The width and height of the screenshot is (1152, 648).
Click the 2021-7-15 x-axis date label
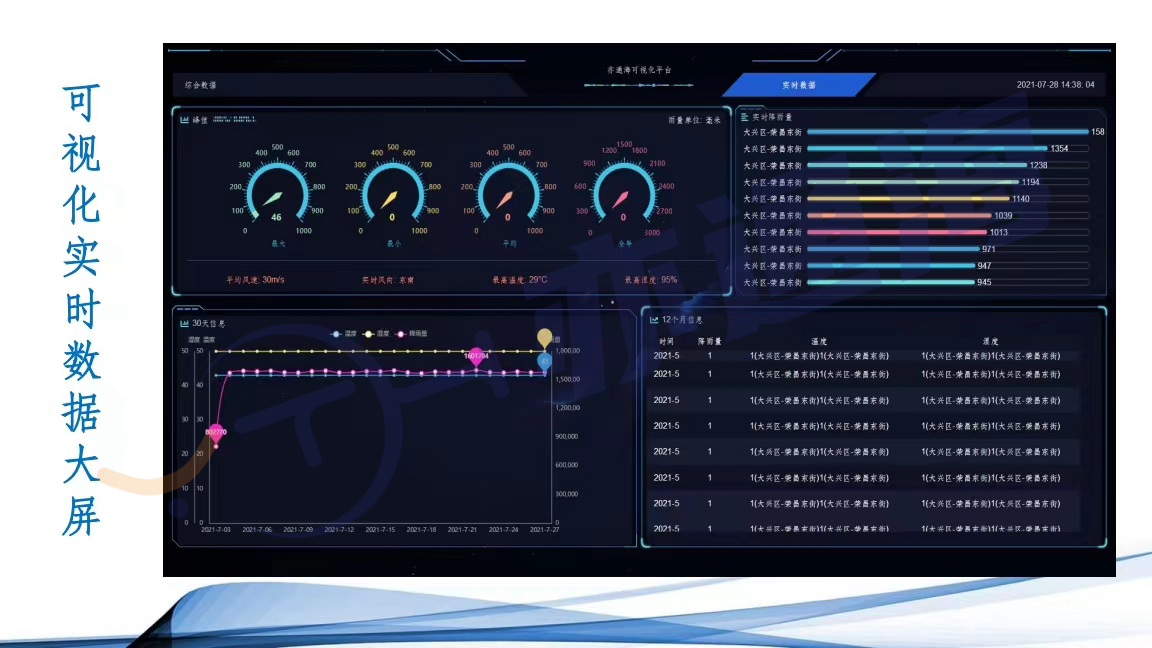tap(380, 529)
